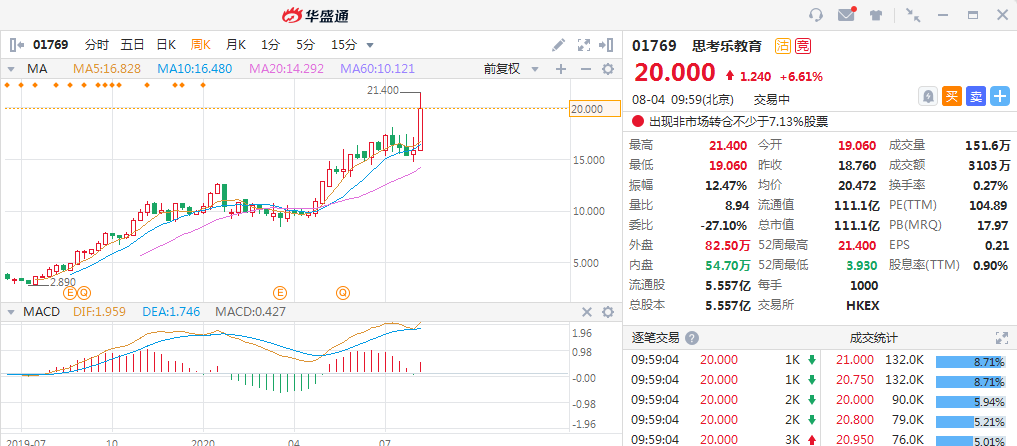Click the PE(TTM) value 104.89

[987, 205]
